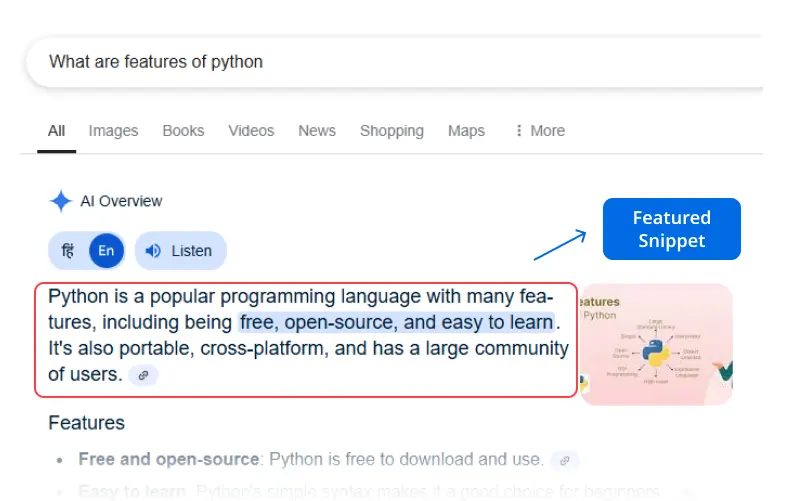Click the three-dot icon beside More

[x=518, y=131]
